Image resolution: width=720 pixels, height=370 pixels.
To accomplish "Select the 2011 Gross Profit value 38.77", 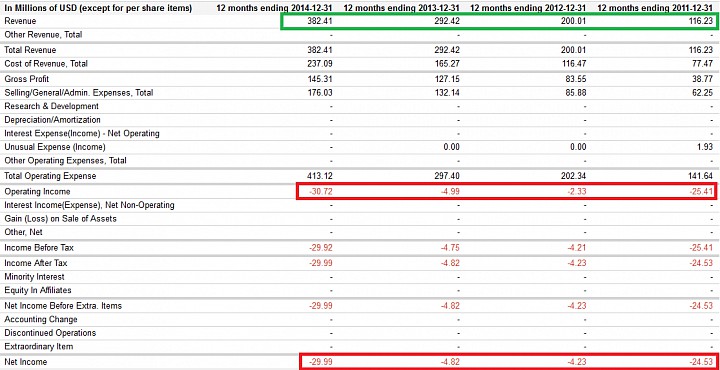I will (703, 79).
